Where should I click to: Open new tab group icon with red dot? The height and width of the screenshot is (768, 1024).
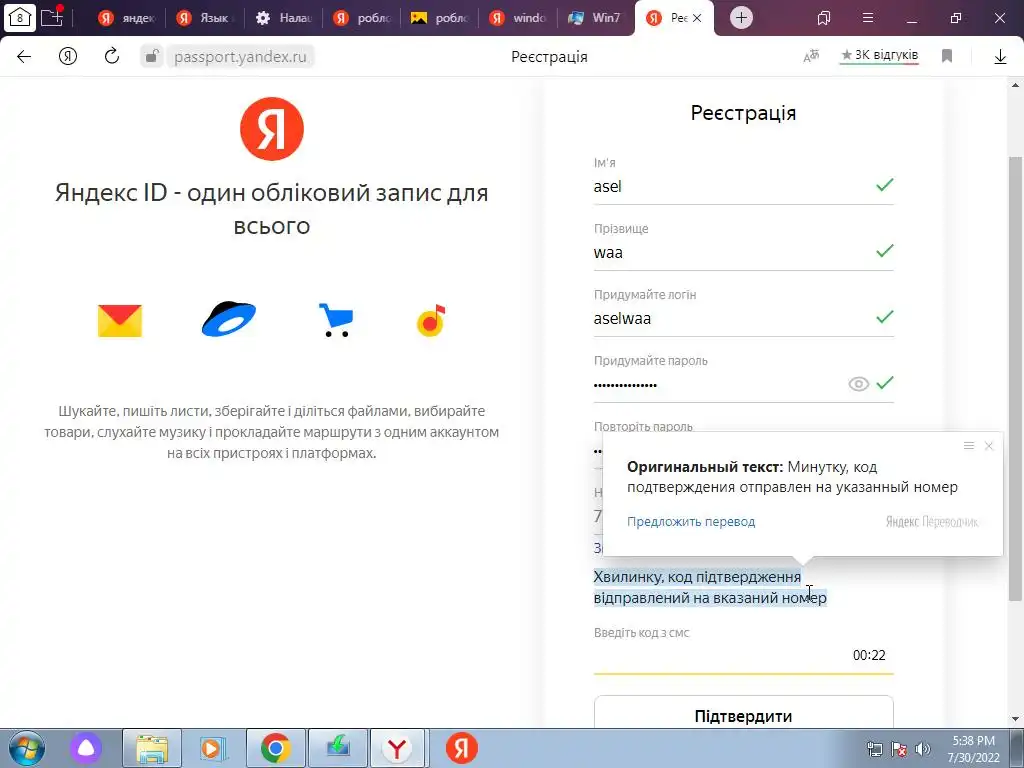[52, 17]
